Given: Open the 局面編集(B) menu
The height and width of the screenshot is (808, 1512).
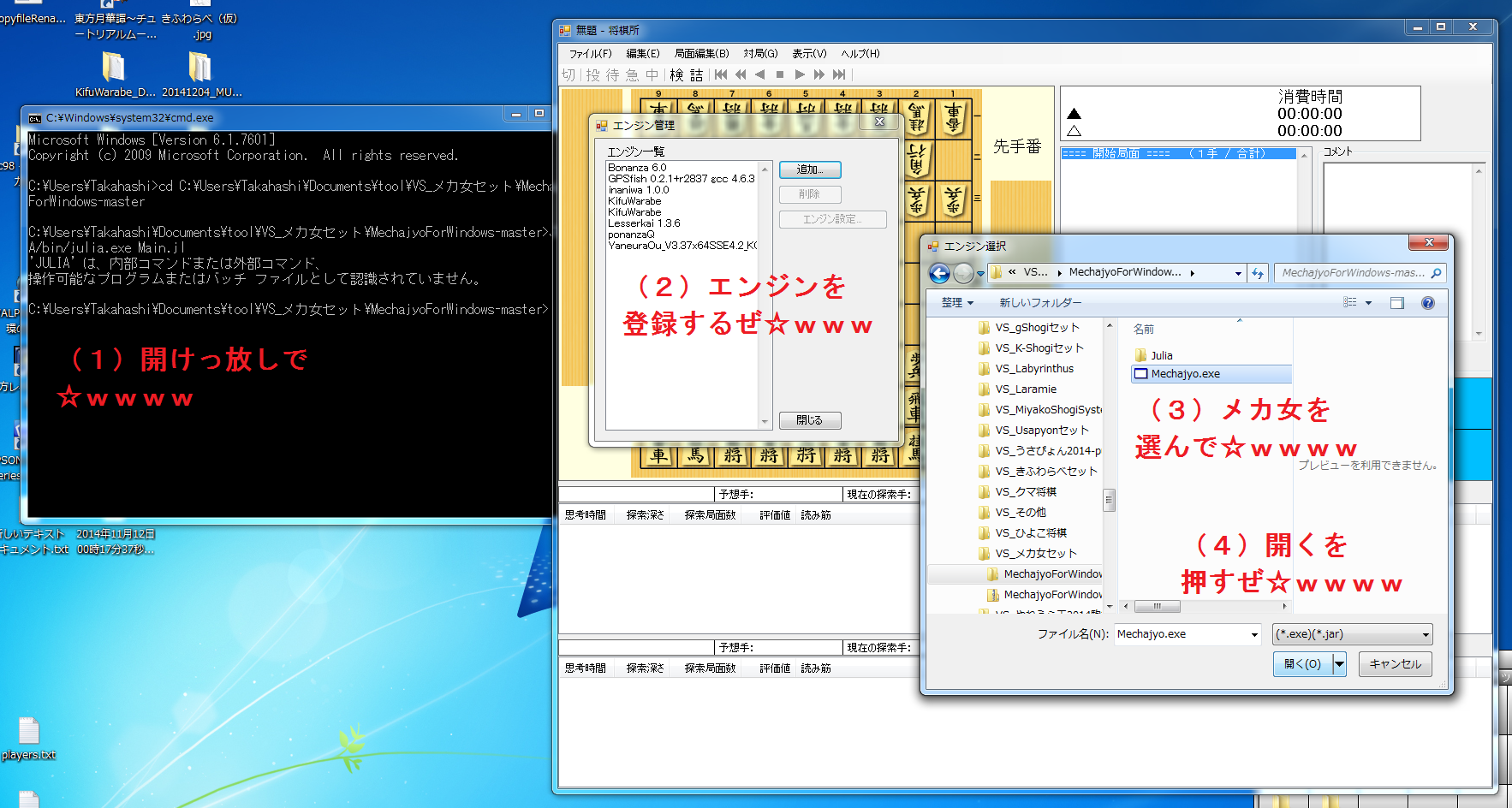Looking at the screenshot, I should click(702, 54).
